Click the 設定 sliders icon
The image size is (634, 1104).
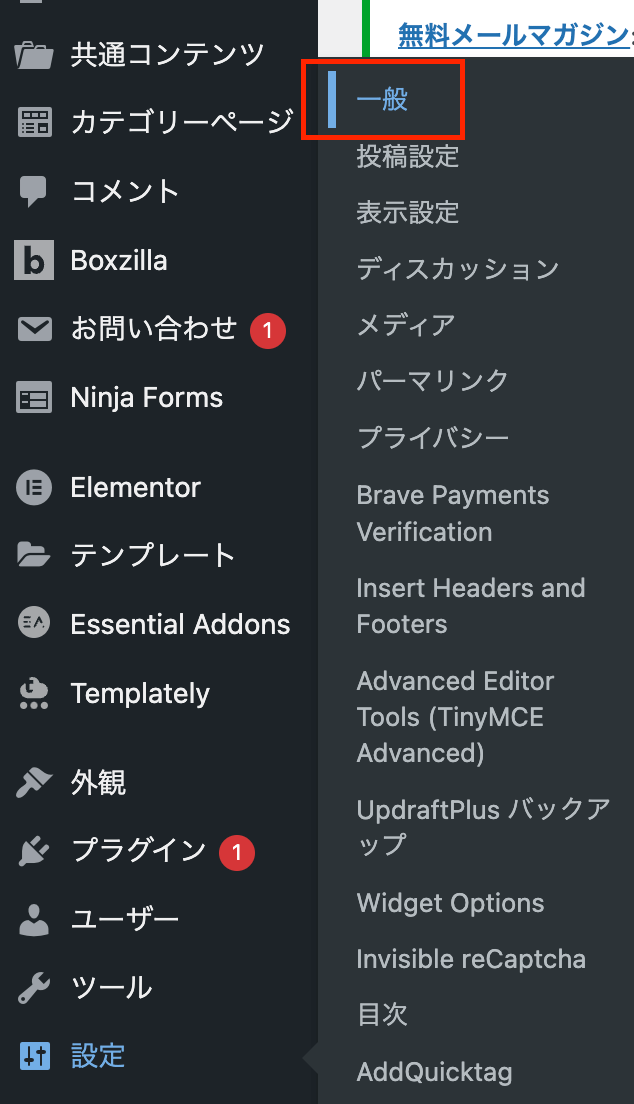(x=34, y=1056)
